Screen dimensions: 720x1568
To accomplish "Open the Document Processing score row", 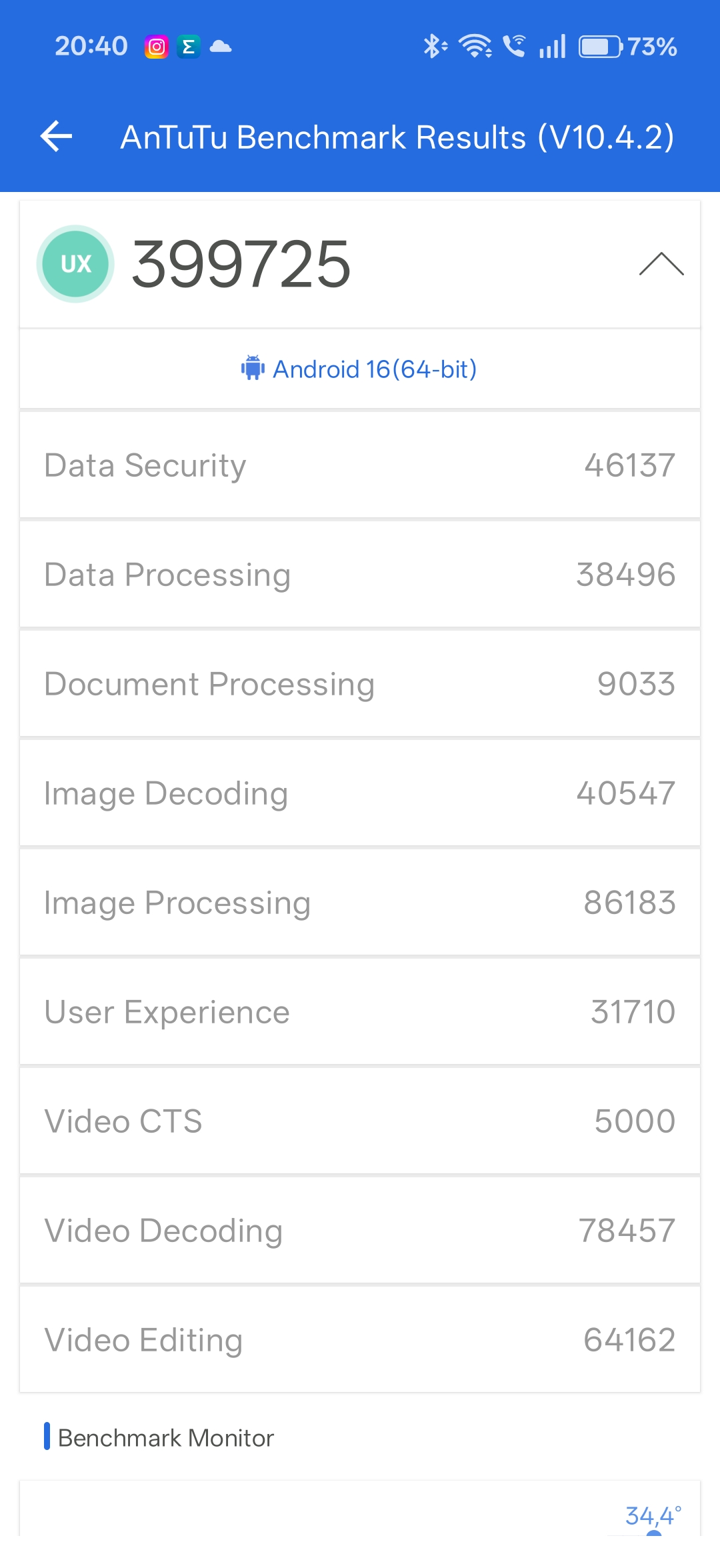I will tap(360, 684).
